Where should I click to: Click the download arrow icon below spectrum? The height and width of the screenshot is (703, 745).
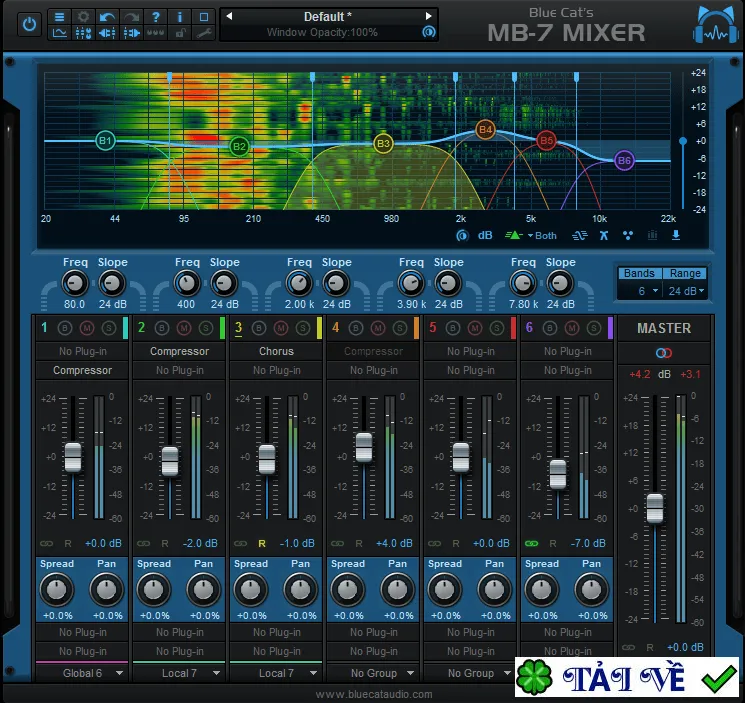(676, 235)
